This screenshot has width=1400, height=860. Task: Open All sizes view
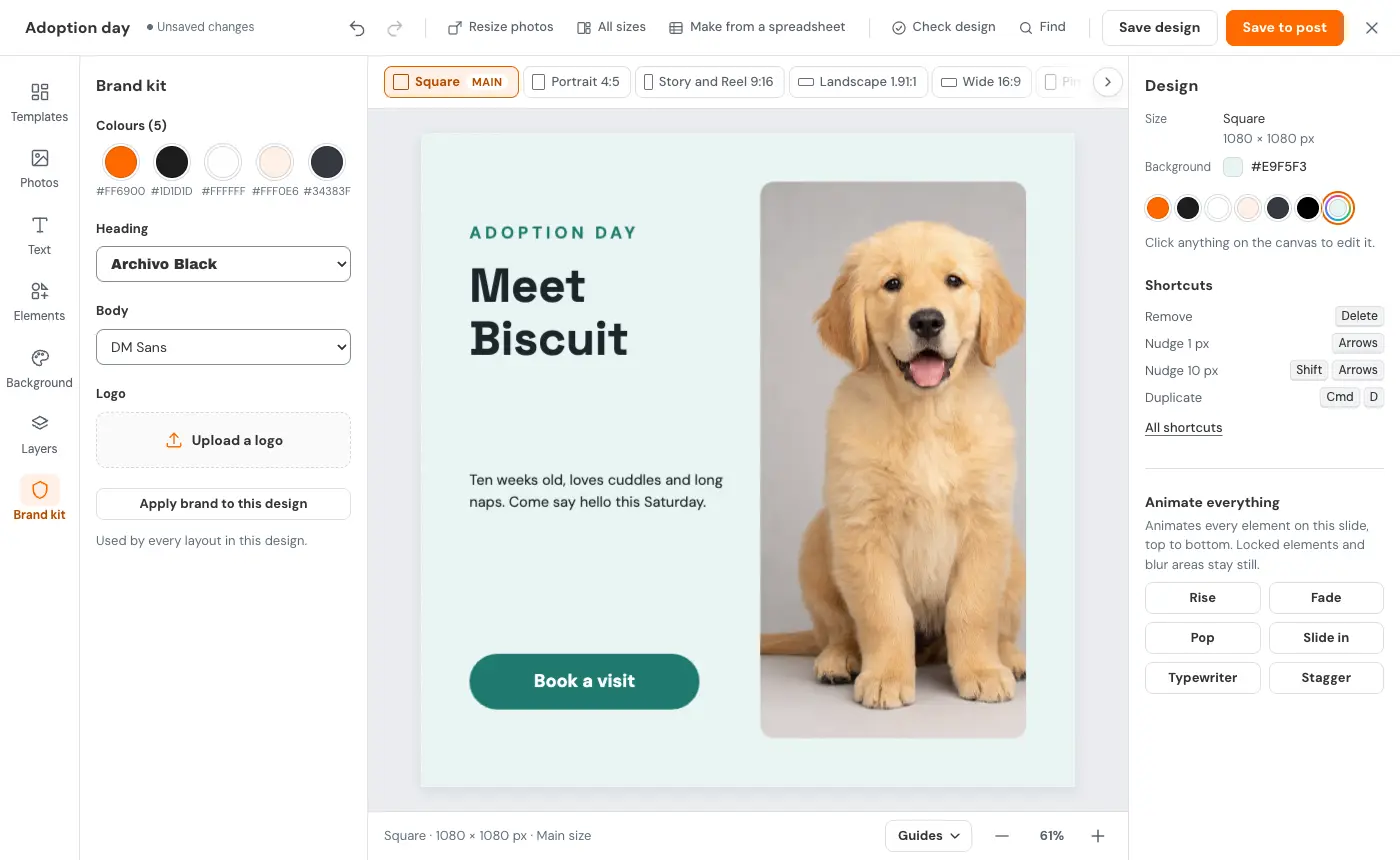click(x=611, y=27)
